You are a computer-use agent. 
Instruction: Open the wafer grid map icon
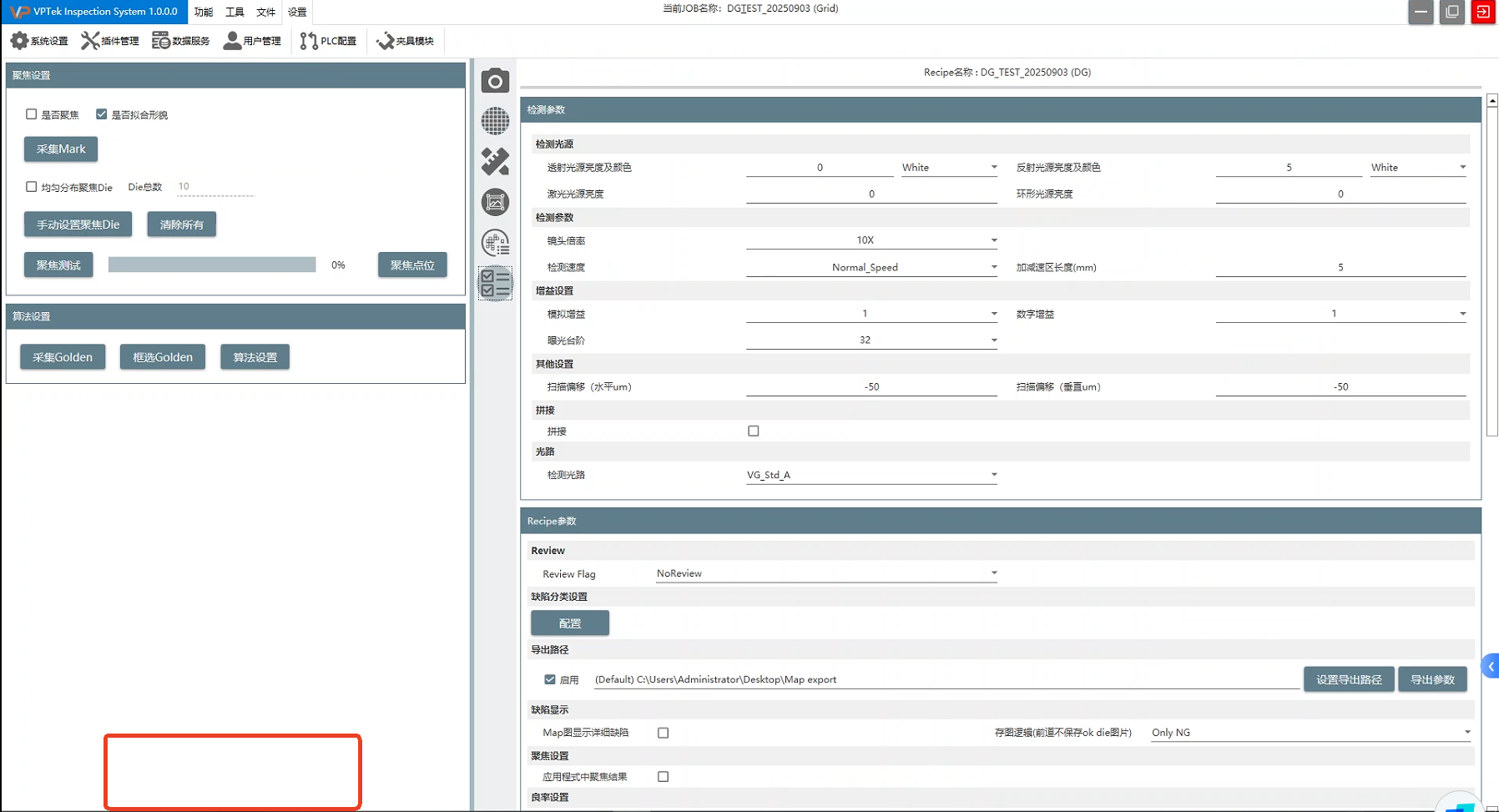pyautogui.click(x=495, y=121)
